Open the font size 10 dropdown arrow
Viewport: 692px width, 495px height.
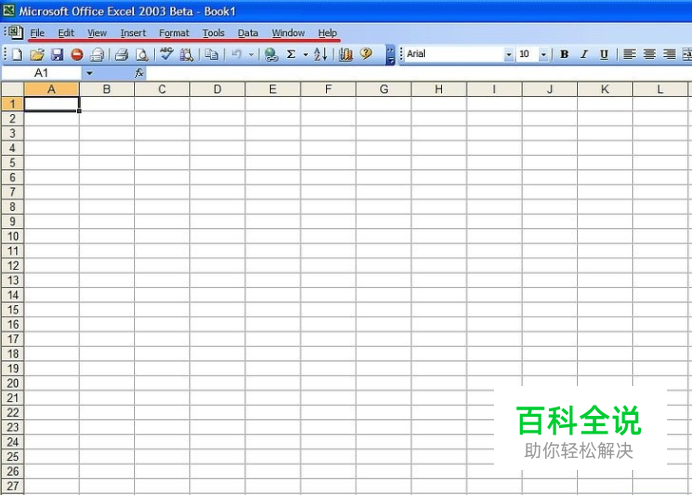coord(544,54)
